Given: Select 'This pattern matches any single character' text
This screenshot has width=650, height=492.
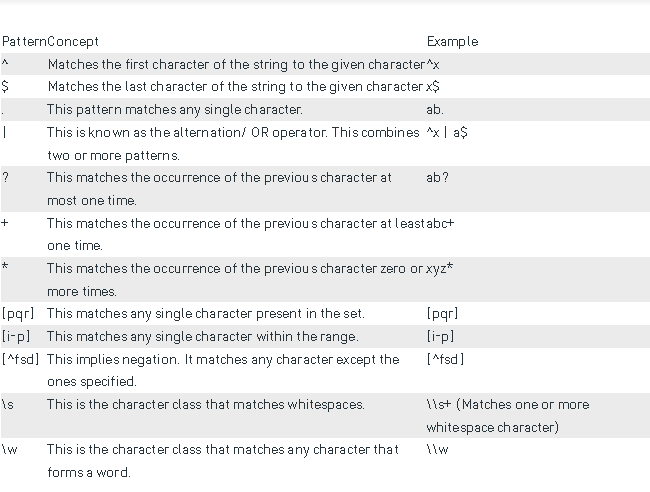Looking at the screenshot, I should pos(175,109).
